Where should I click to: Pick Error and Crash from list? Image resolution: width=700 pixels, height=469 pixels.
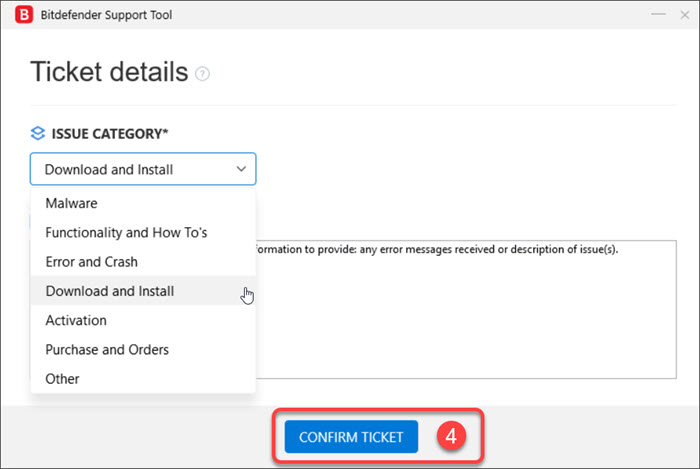tap(143, 261)
